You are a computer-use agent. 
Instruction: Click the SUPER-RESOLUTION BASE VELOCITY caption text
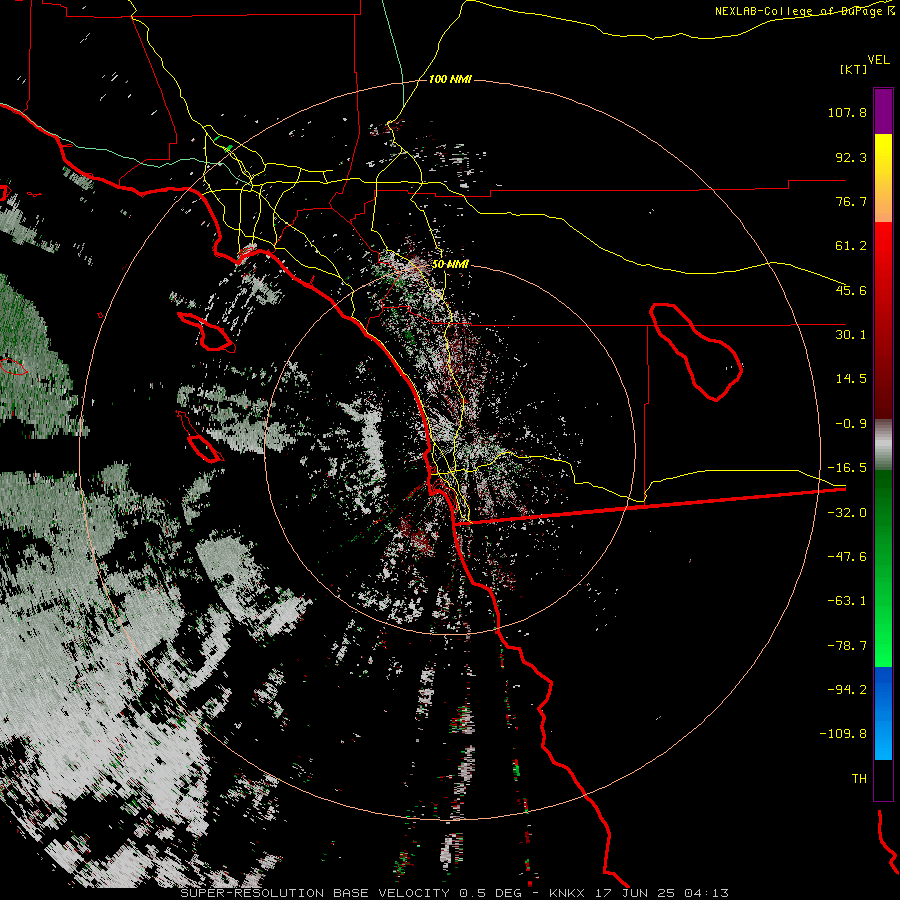317,893
